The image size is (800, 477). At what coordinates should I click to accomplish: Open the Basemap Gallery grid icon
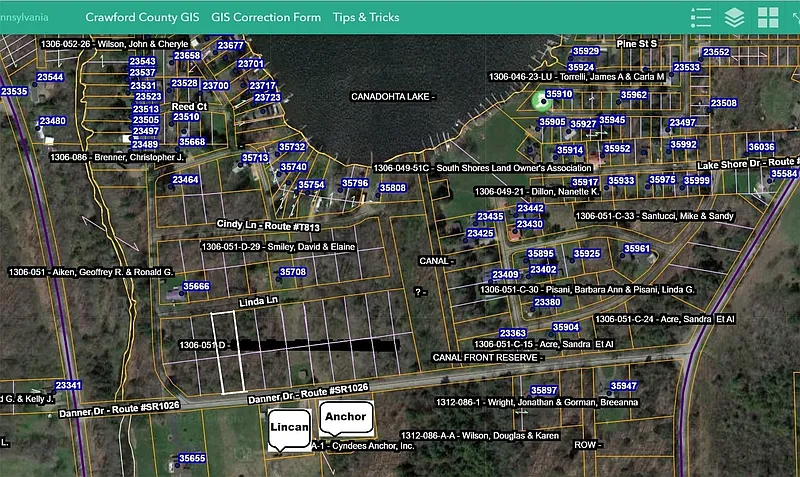click(x=768, y=17)
